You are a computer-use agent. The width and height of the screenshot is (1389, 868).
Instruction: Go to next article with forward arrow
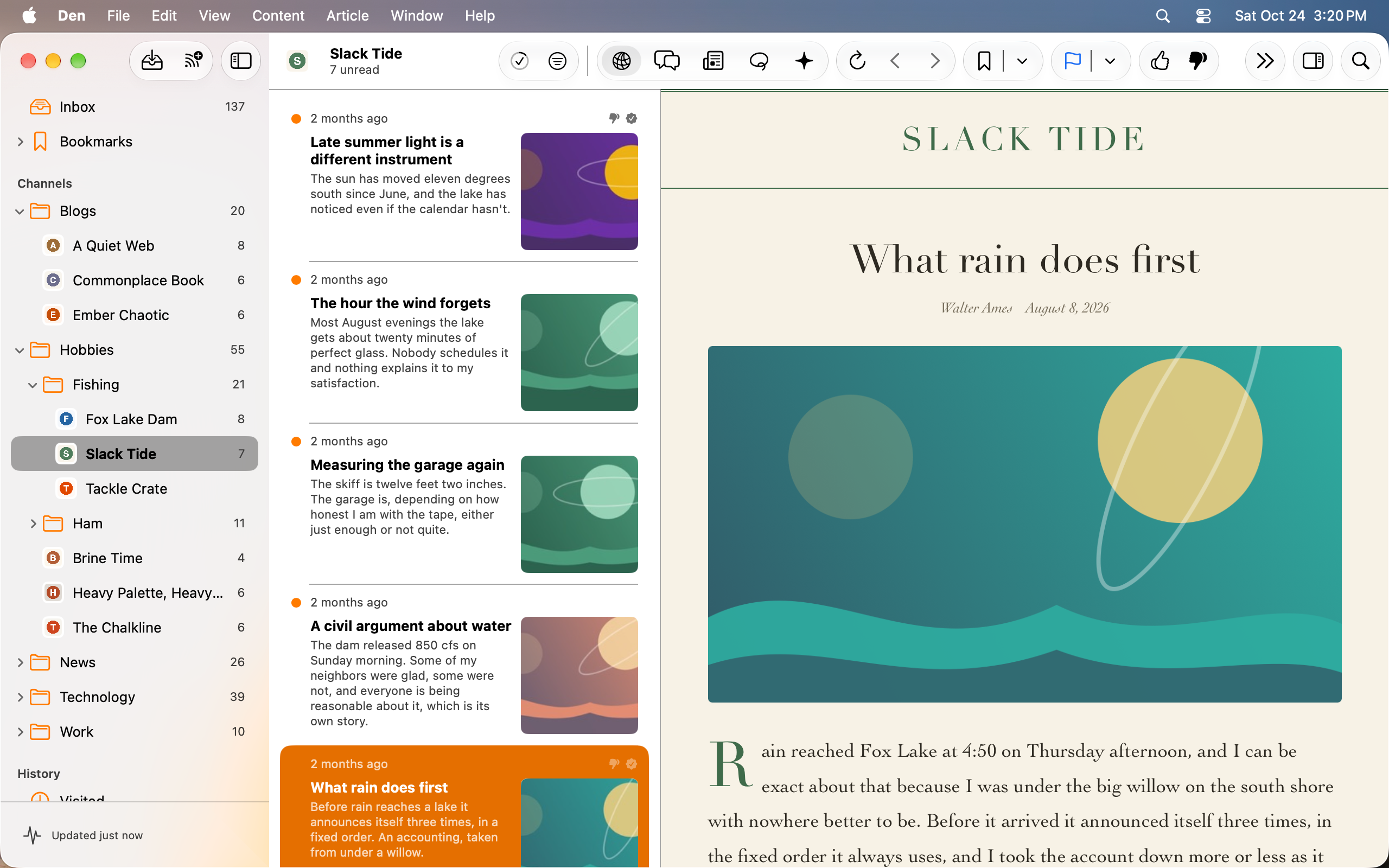(x=934, y=60)
